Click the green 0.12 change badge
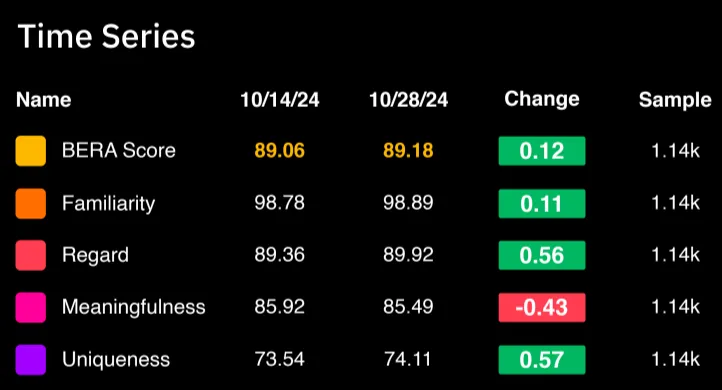This screenshot has height=390, width=722. 542,151
